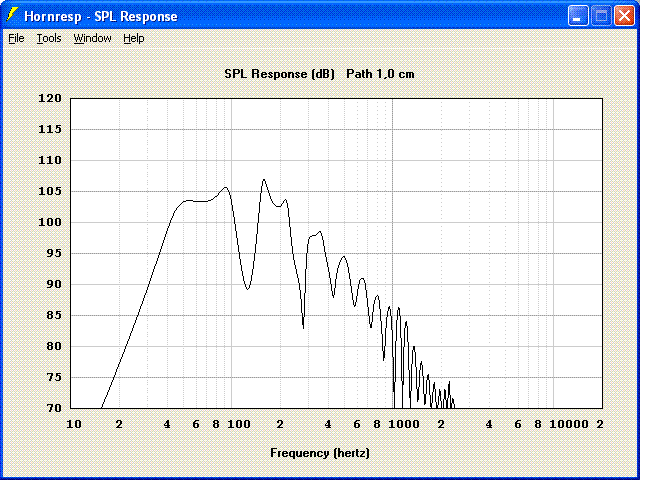648x486 pixels.
Task: Open the Window menu
Action: [x=93, y=38]
